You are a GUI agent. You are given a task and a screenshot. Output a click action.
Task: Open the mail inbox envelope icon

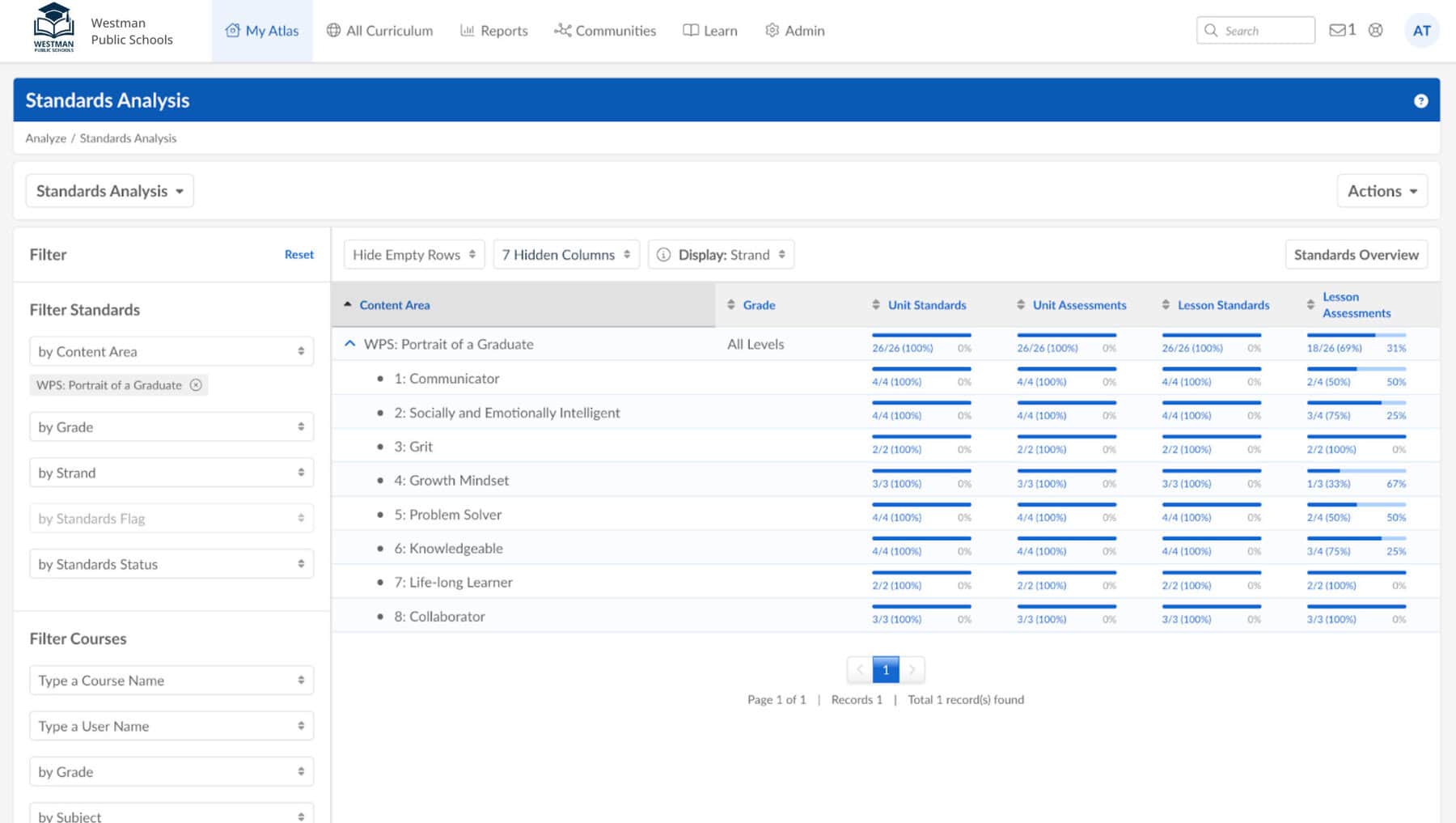tap(1337, 31)
